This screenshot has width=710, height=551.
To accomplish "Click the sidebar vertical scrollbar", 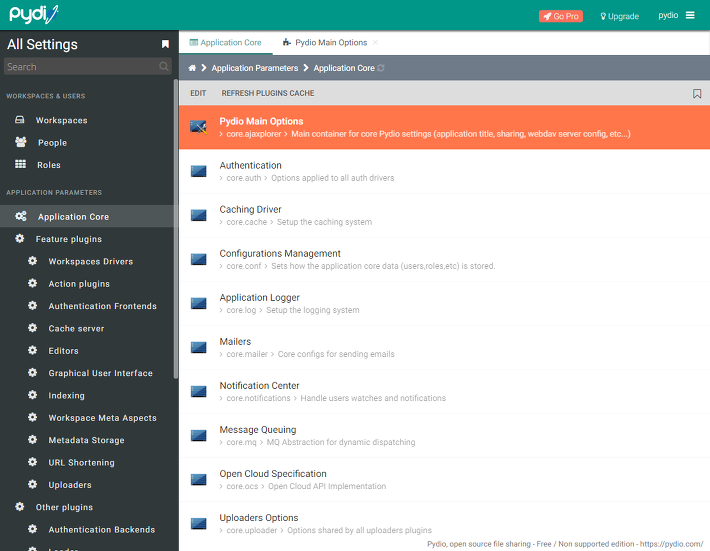I will coord(176,229).
